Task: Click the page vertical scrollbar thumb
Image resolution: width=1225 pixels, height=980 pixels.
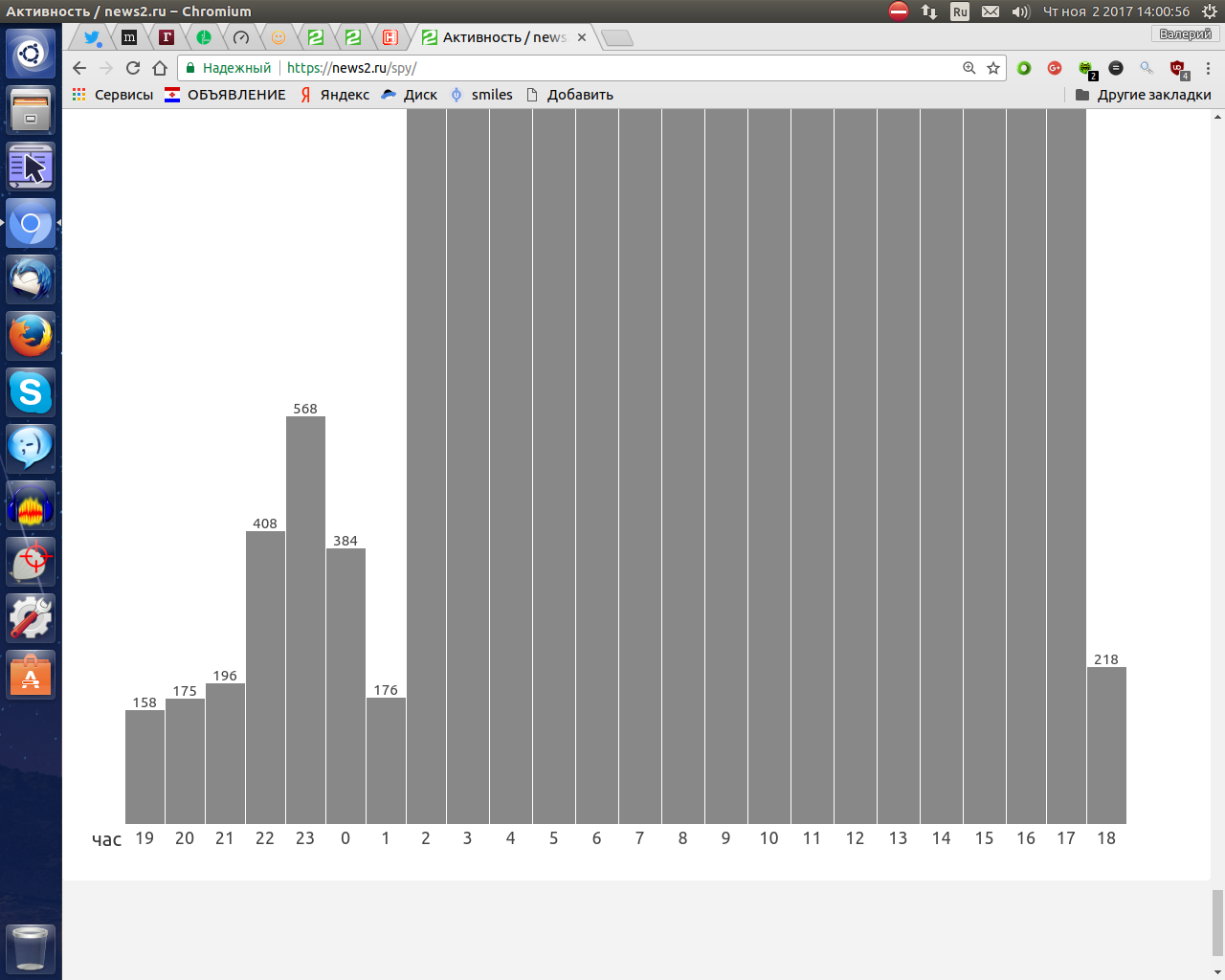Action: [x=1217, y=922]
